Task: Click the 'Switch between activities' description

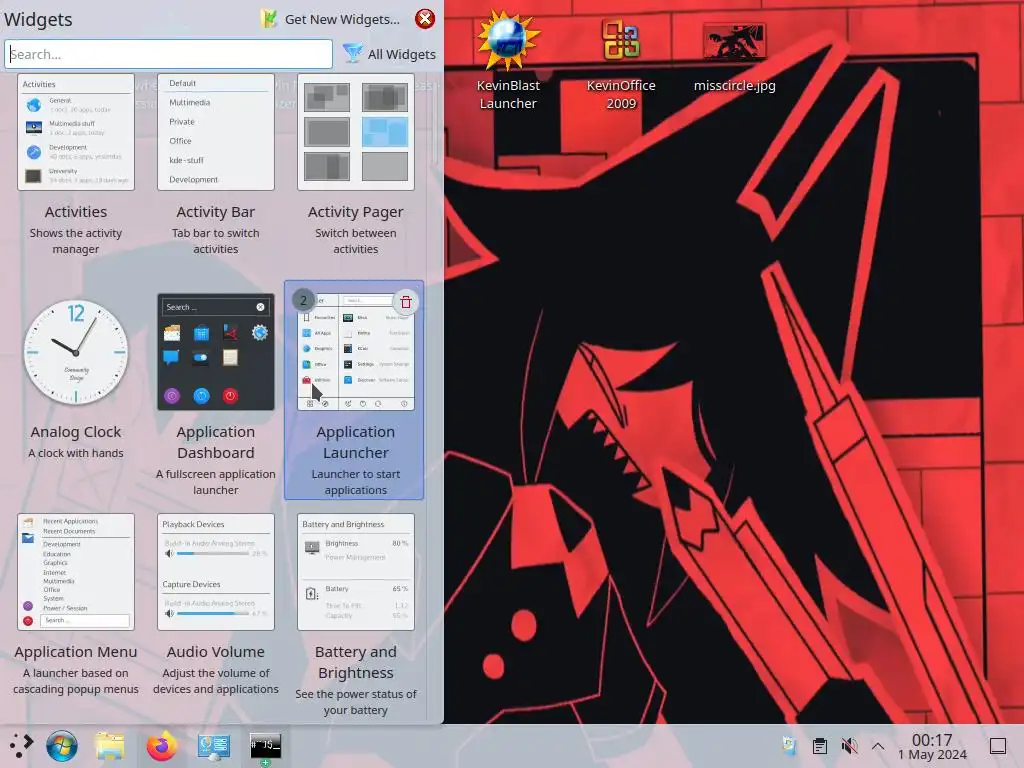Action: click(356, 241)
